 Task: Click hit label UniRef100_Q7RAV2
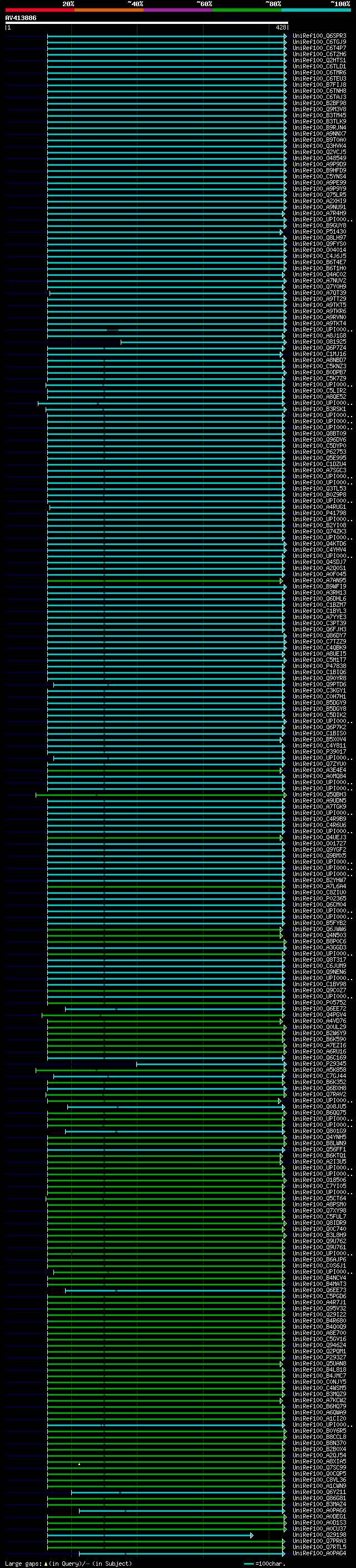[319, 1095]
